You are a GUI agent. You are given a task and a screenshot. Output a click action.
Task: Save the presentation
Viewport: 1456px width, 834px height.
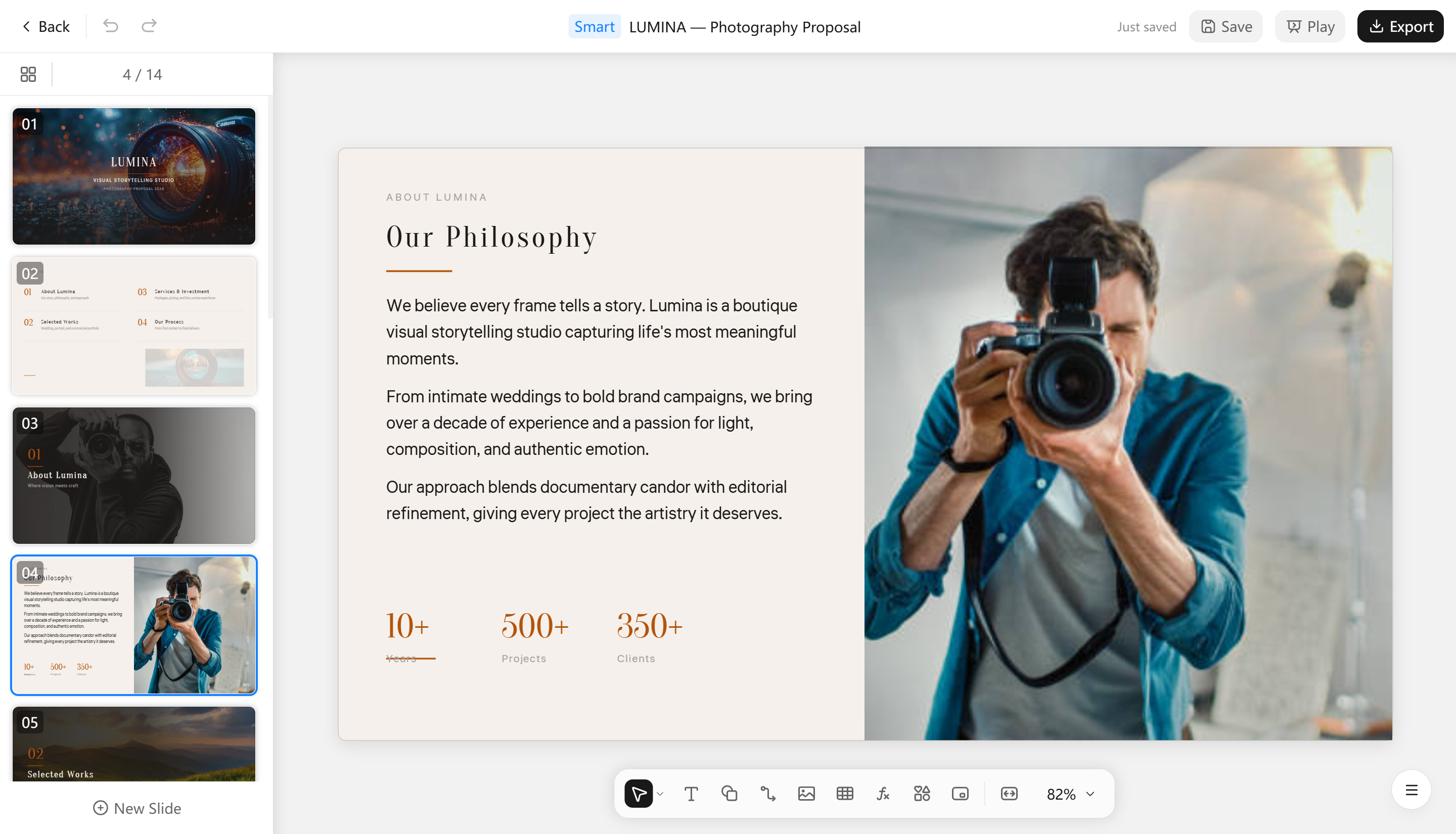pyautogui.click(x=1226, y=26)
